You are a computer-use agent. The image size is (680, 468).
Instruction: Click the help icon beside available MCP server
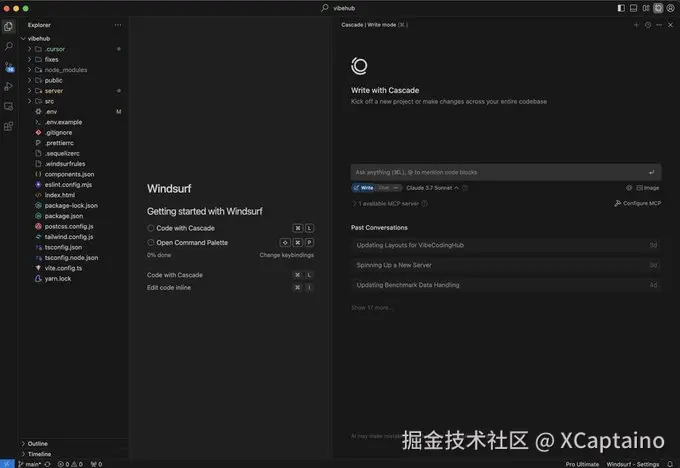425,203
